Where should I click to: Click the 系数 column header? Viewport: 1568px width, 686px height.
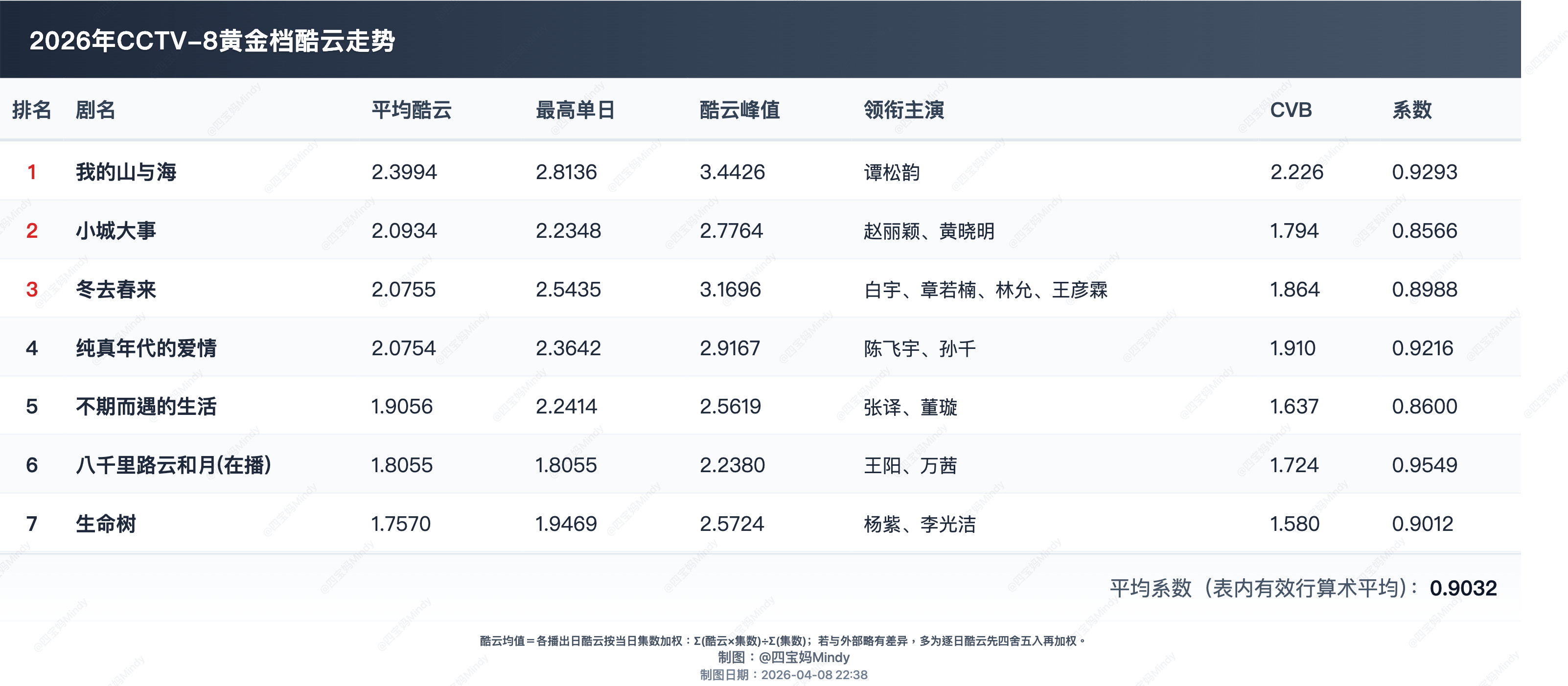pyautogui.click(x=1411, y=110)
